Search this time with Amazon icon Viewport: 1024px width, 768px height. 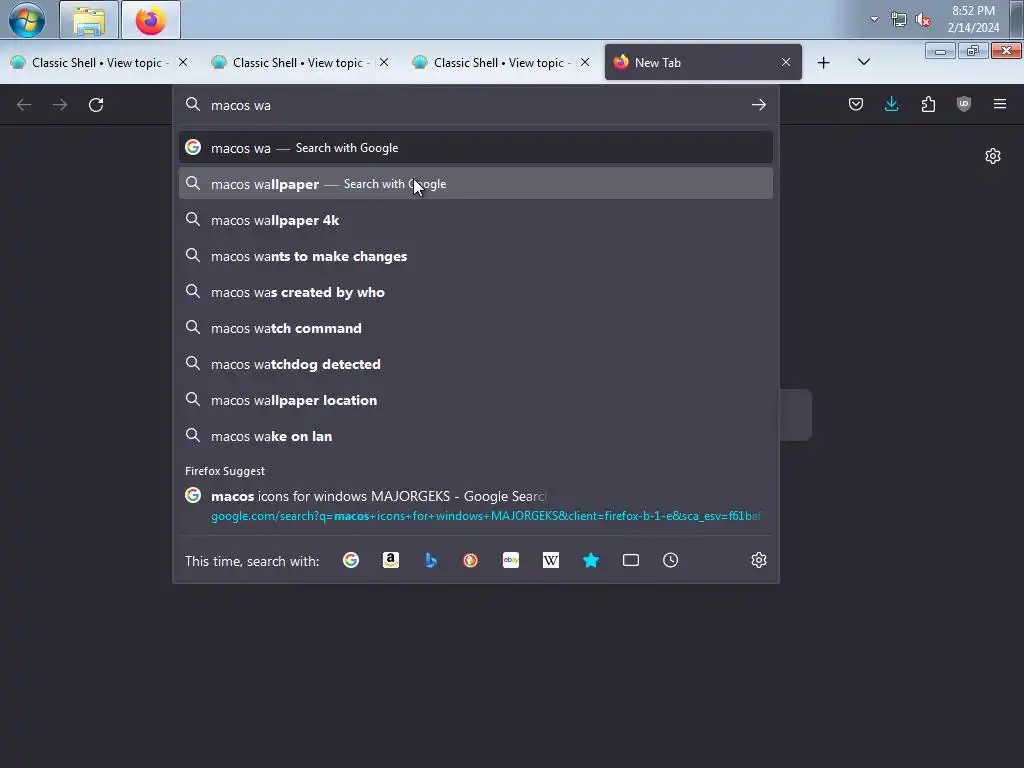(x=391, y=560)
